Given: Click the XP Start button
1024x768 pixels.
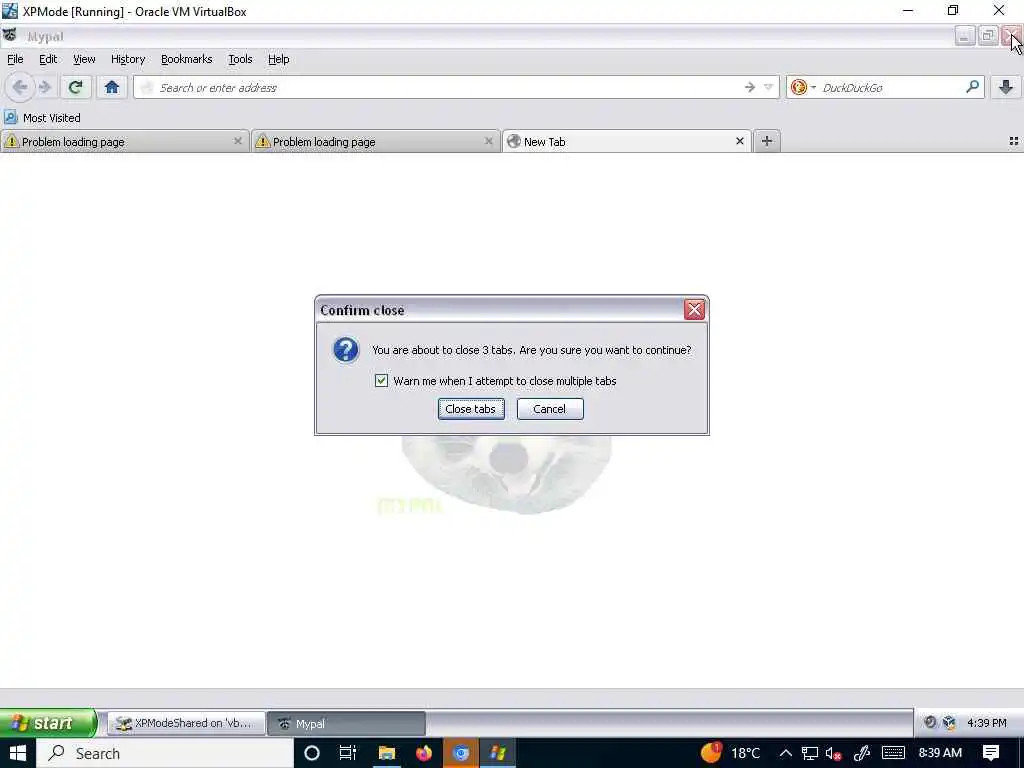Looking at the screenshot, I should (x=48, y=723).
